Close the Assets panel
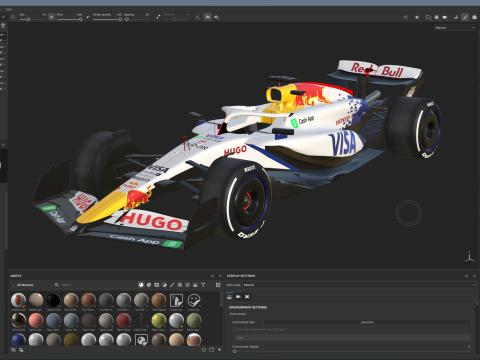Image resolution: width=480 pixels, height=360 pixels. pyautogui.click(x=220, y=276)
